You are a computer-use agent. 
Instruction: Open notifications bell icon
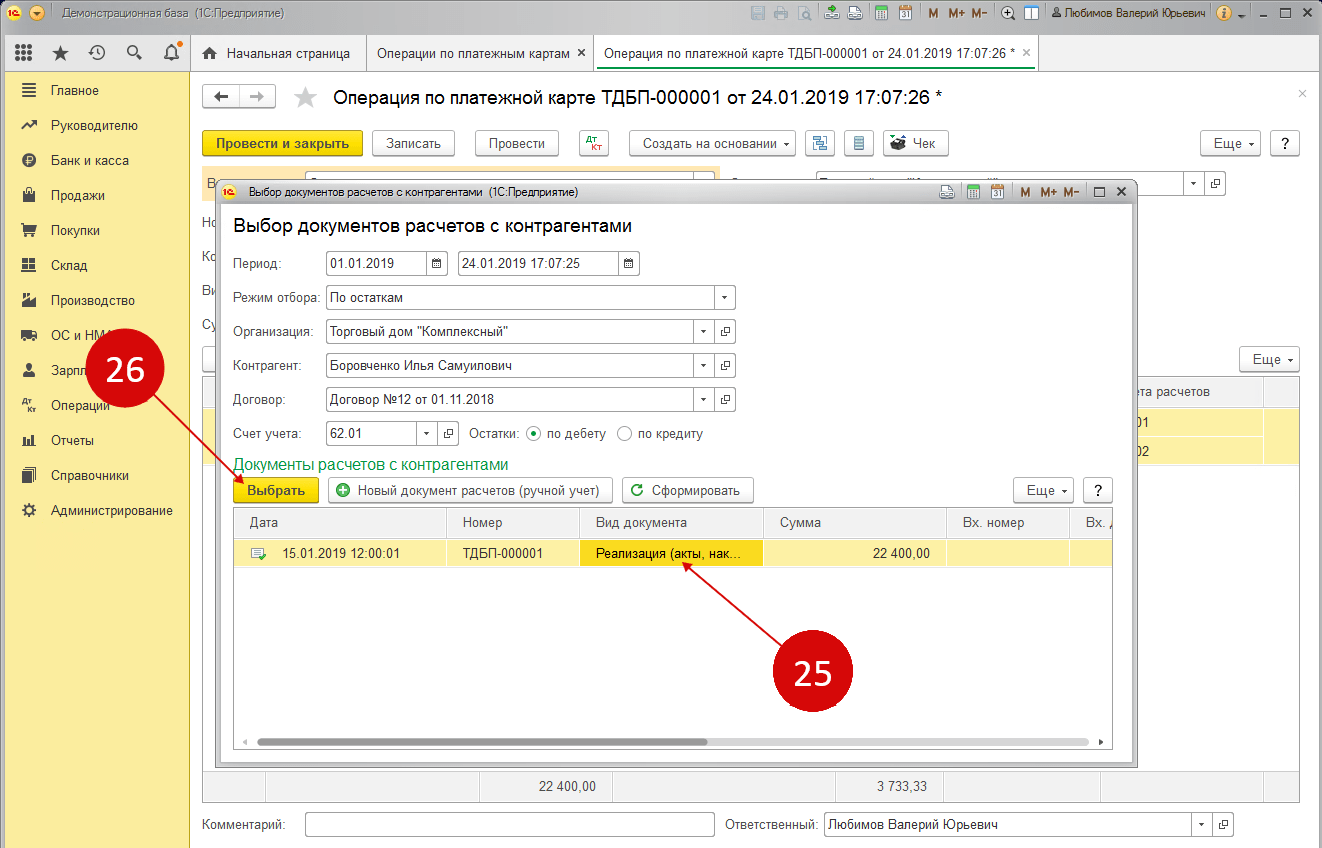click(171, 53)
